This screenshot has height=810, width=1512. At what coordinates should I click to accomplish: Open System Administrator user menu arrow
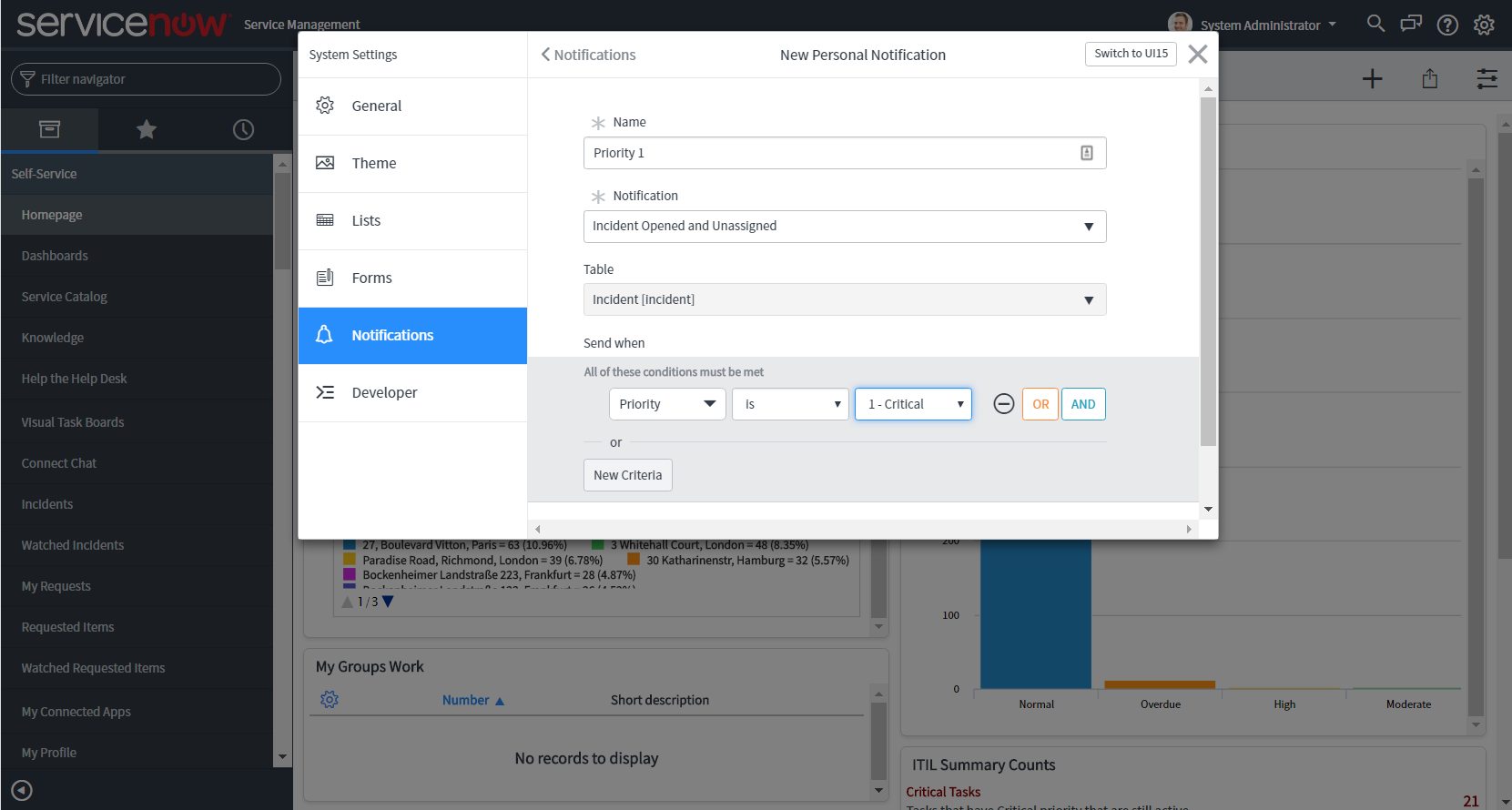(x=1333, y=25)
